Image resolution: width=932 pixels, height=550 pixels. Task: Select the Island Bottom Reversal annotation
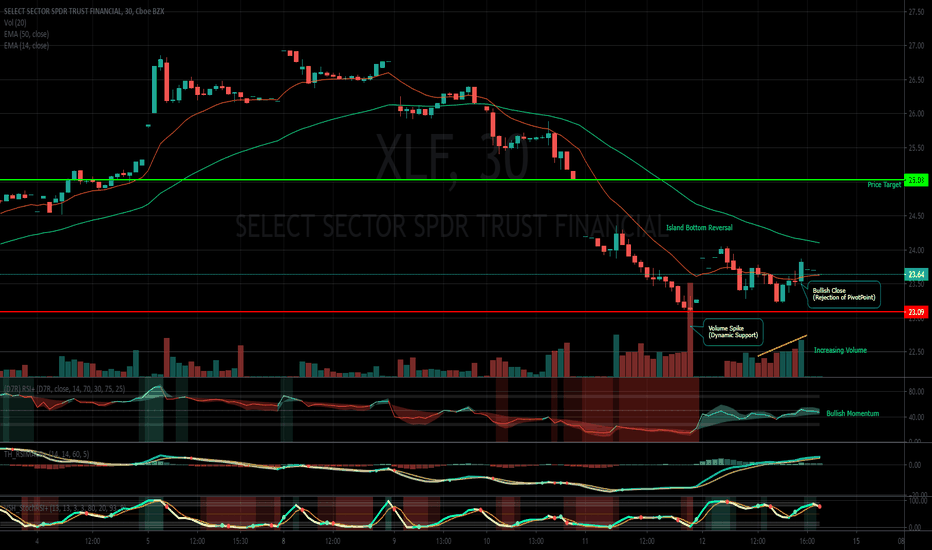pyautogui.click(x=699, y=228)
